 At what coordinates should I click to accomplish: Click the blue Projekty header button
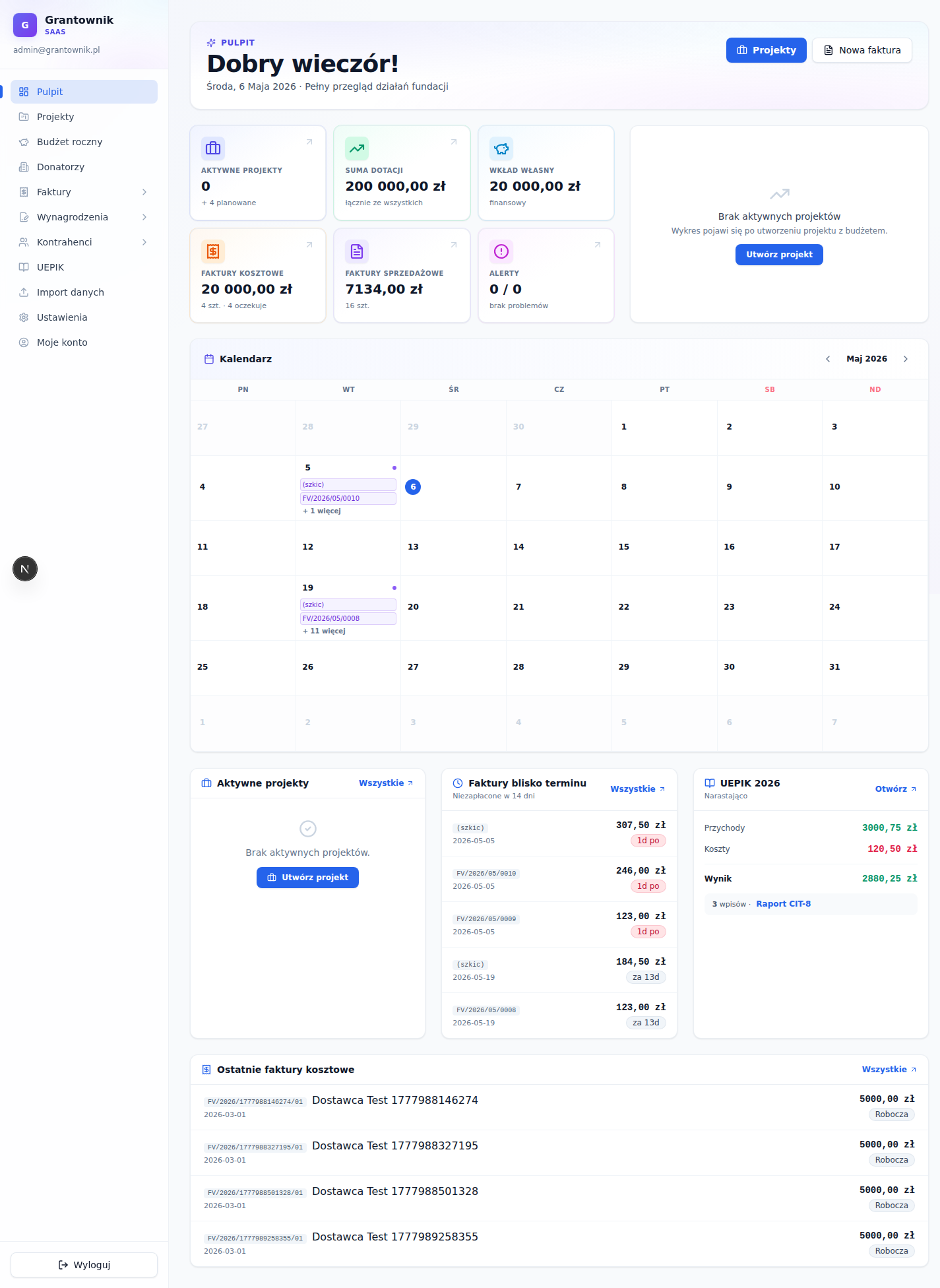(766, 50)
